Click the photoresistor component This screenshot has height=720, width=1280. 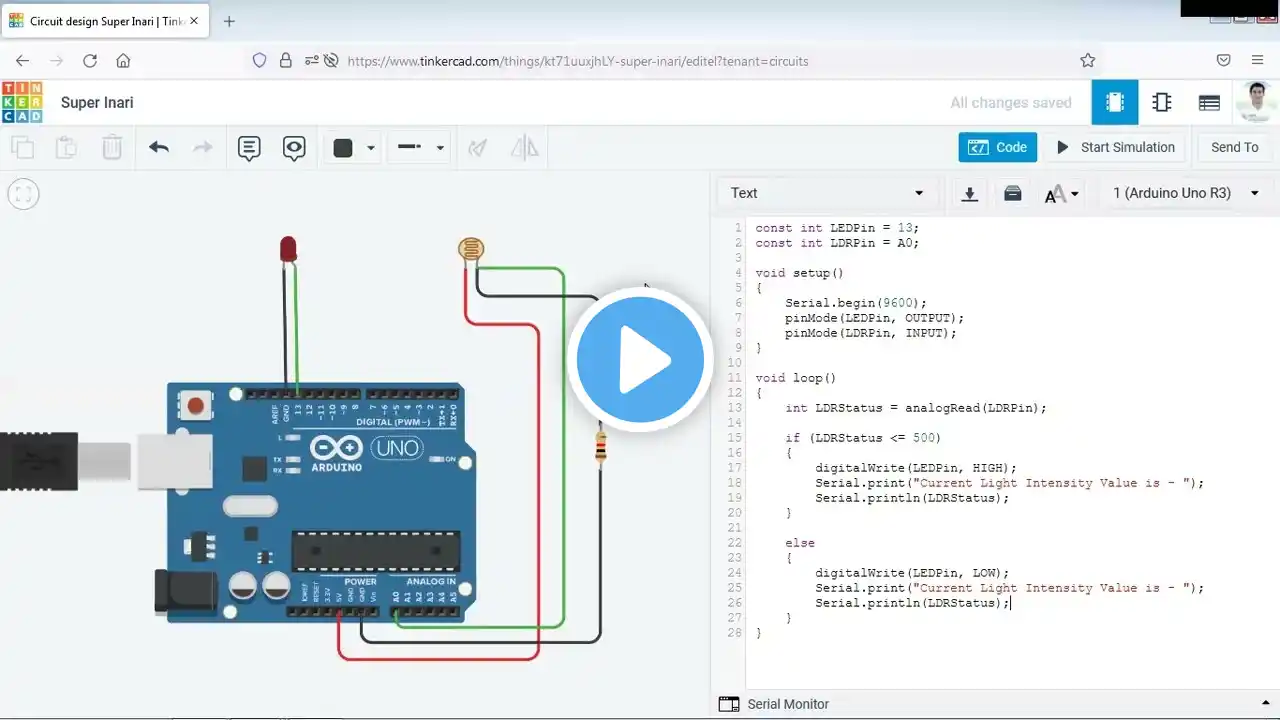click(470, 250)
